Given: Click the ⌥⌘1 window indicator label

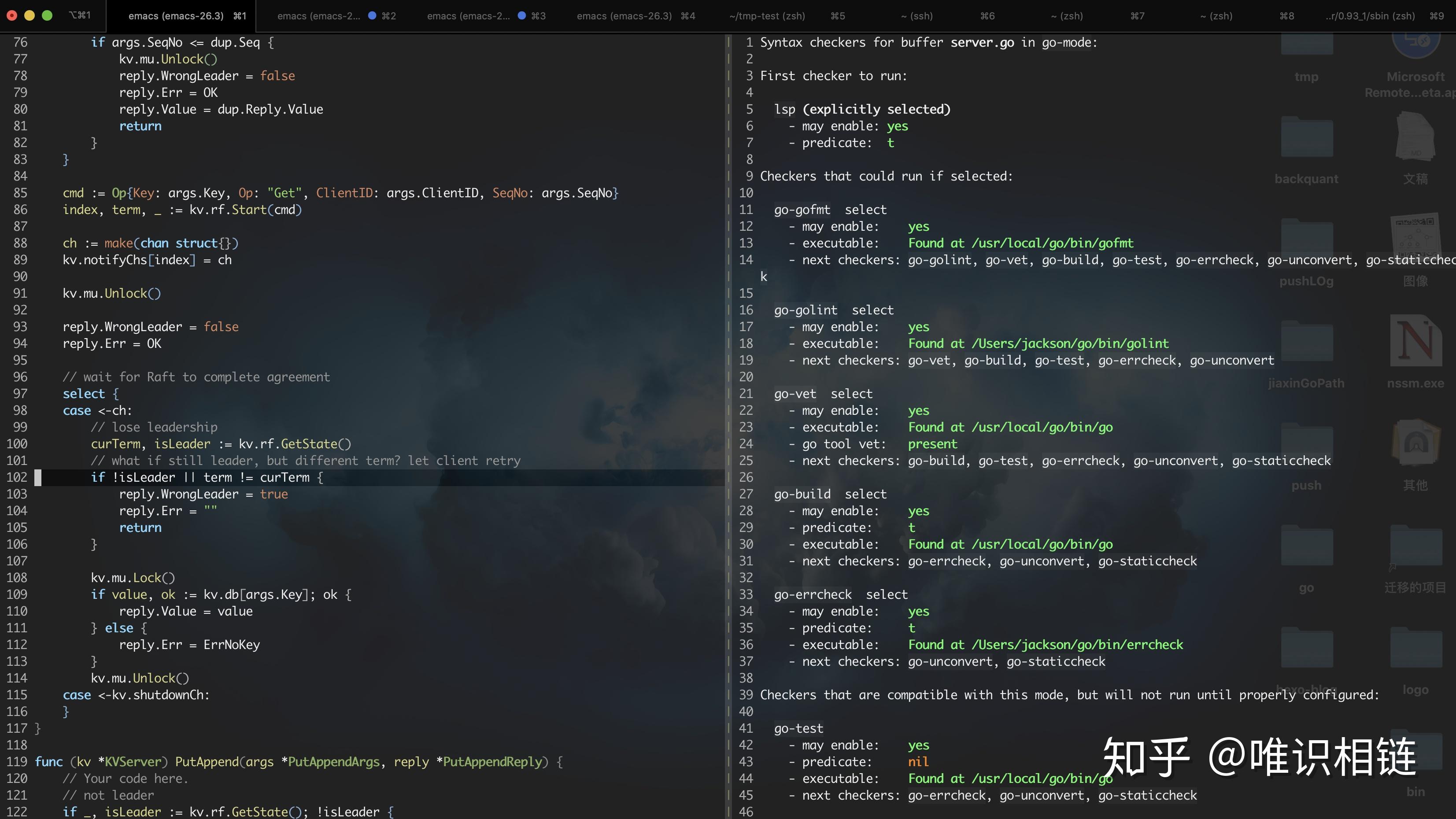Looking at the screenshot, I should coord(80,16).
